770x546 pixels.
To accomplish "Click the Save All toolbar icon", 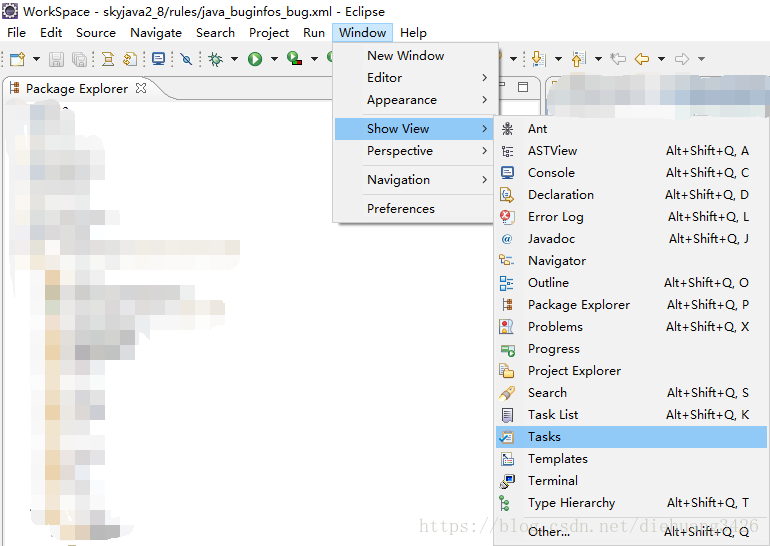I will pyautogui.click(x=79, y=59).
